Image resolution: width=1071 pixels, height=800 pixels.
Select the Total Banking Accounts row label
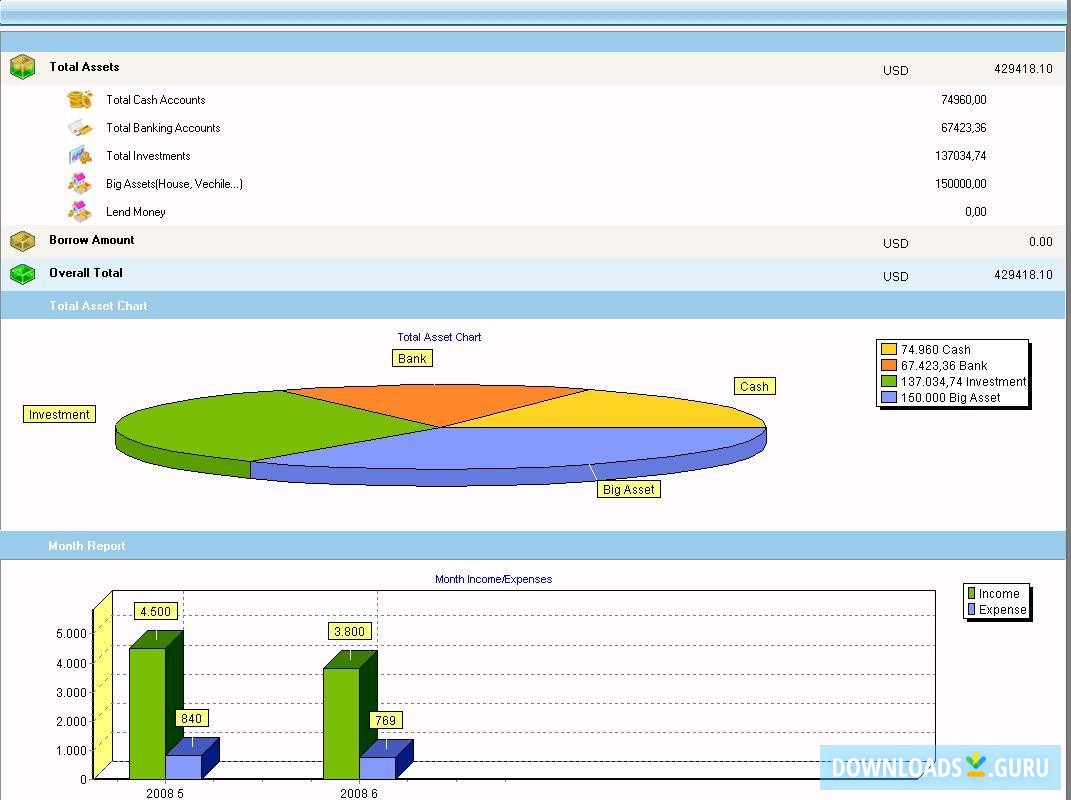[x=163, y=128]
